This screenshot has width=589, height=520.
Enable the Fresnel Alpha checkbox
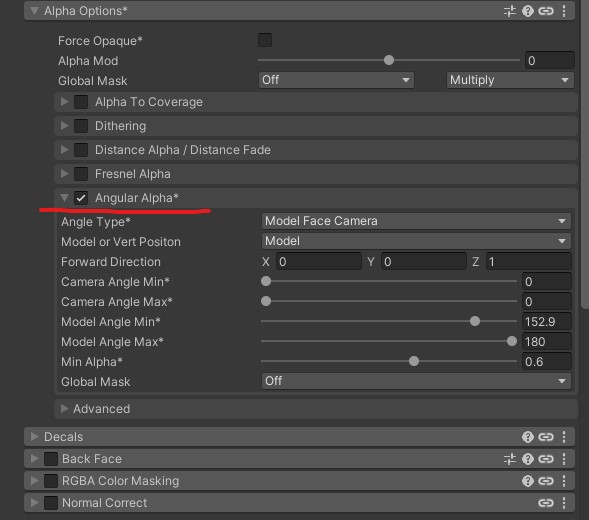(81, 174)
